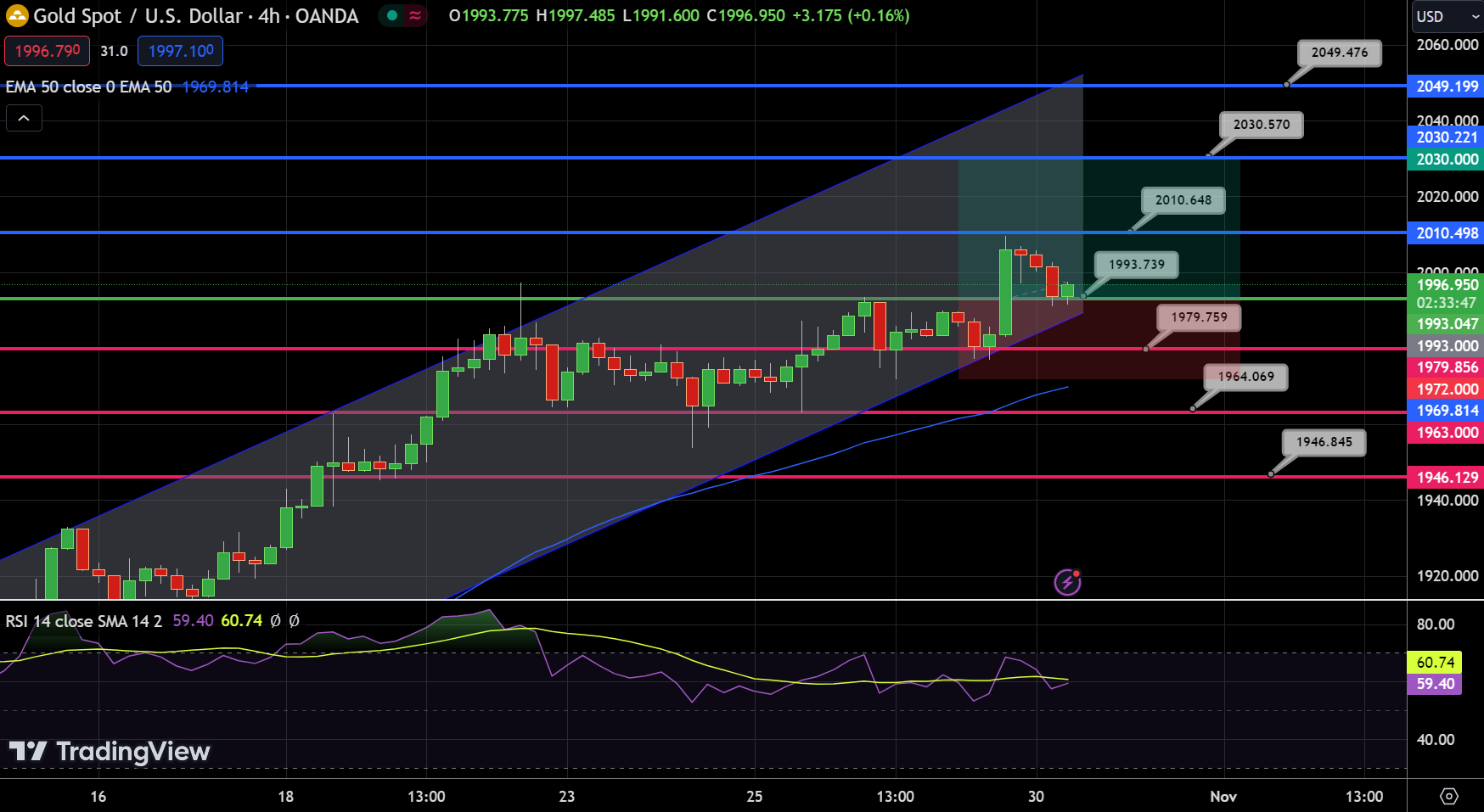Click the 2010.648 price callout label
This screenshot has width=1484, height=812.
coord(1183,200)
